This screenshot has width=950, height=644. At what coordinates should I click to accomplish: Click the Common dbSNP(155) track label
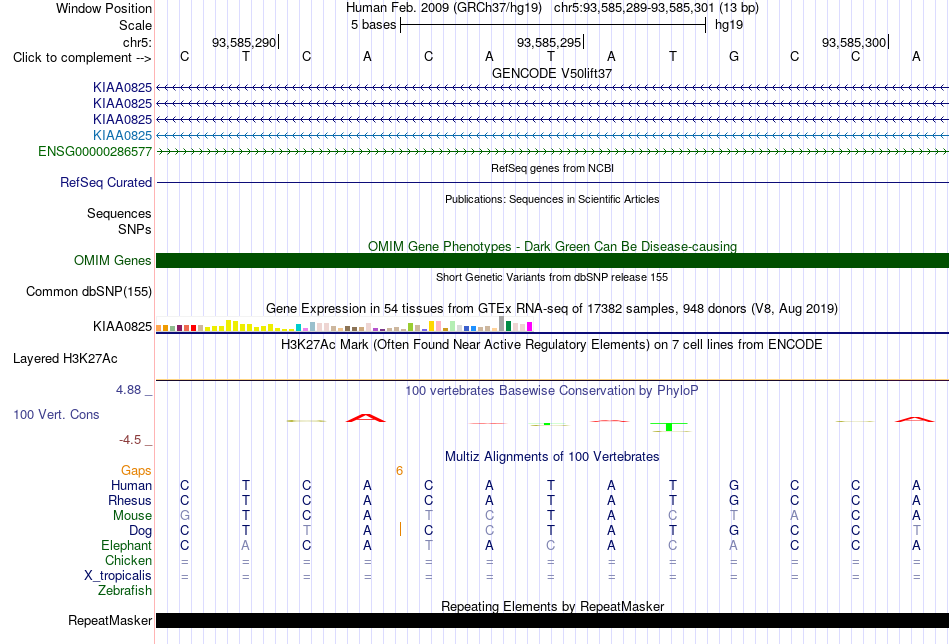(89, 291)
